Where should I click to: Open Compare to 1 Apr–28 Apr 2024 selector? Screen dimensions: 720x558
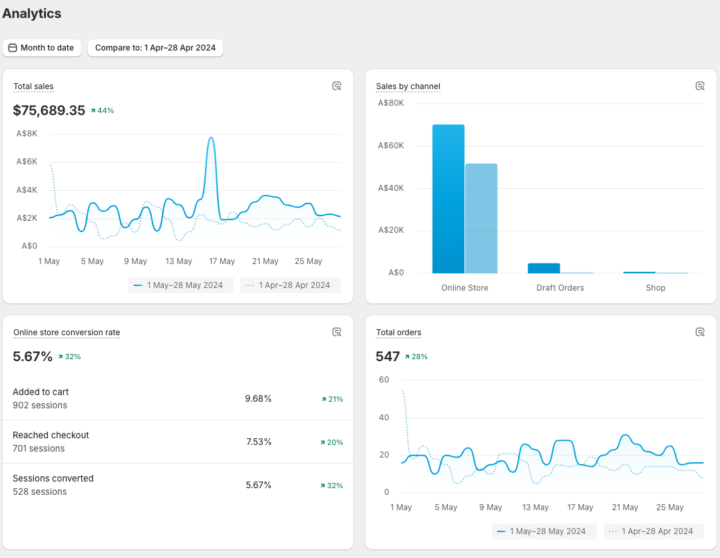tap(155, 48)
